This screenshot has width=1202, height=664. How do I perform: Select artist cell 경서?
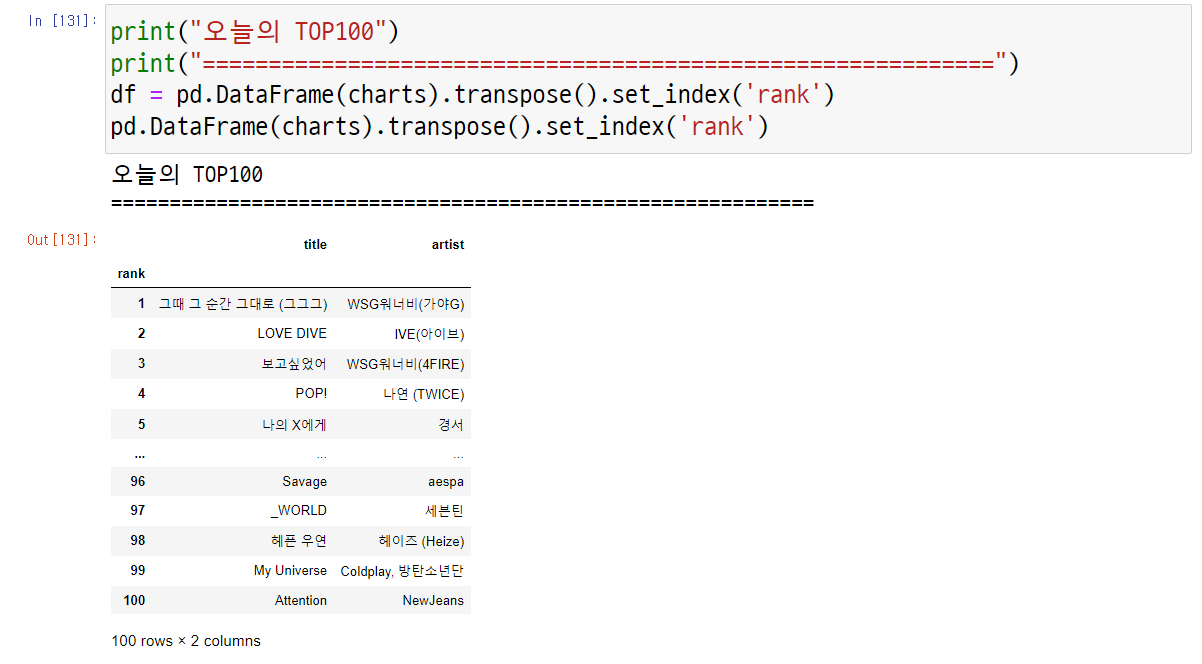coord(451,424)
